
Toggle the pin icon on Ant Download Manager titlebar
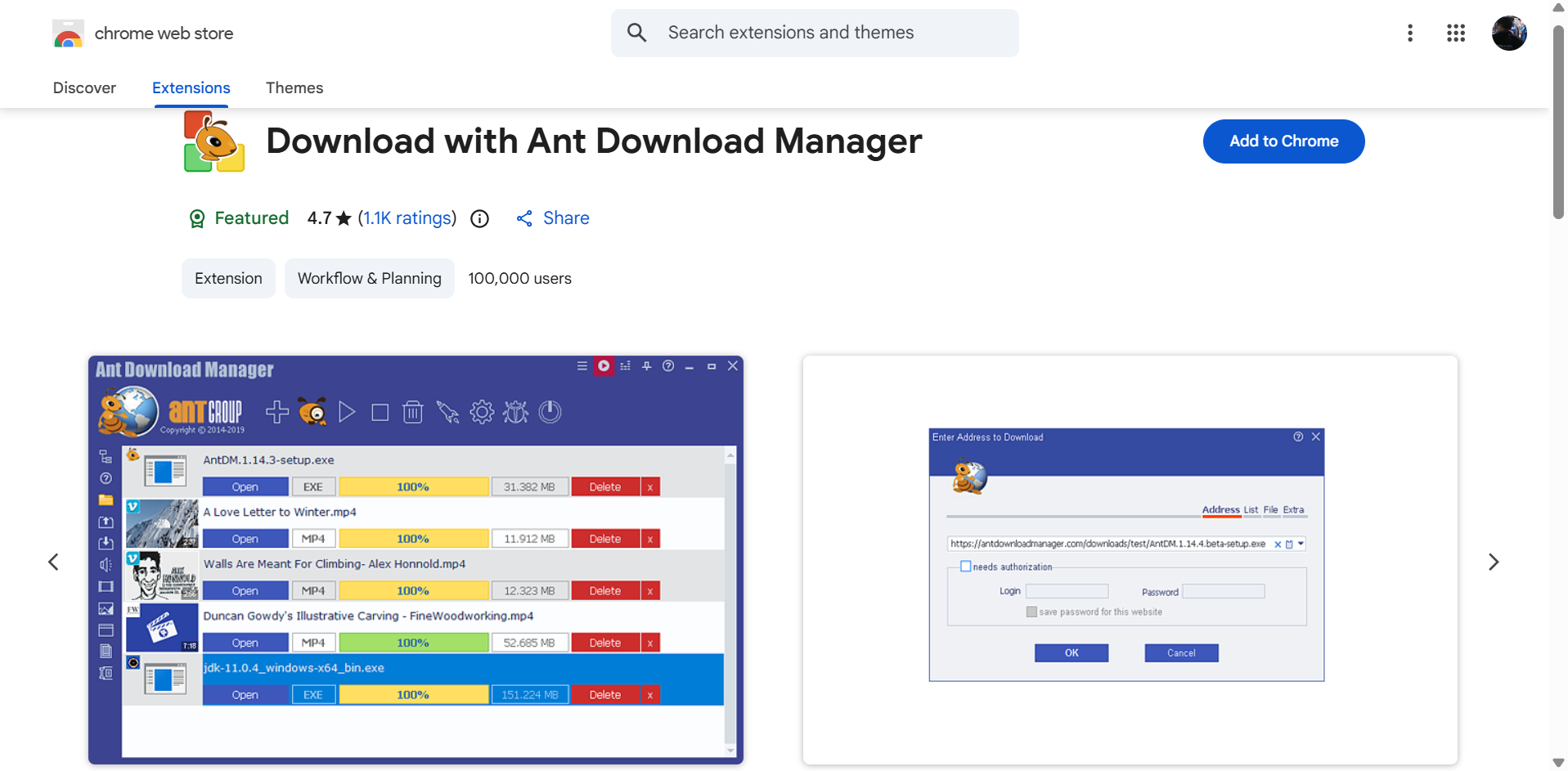point(646,365)
